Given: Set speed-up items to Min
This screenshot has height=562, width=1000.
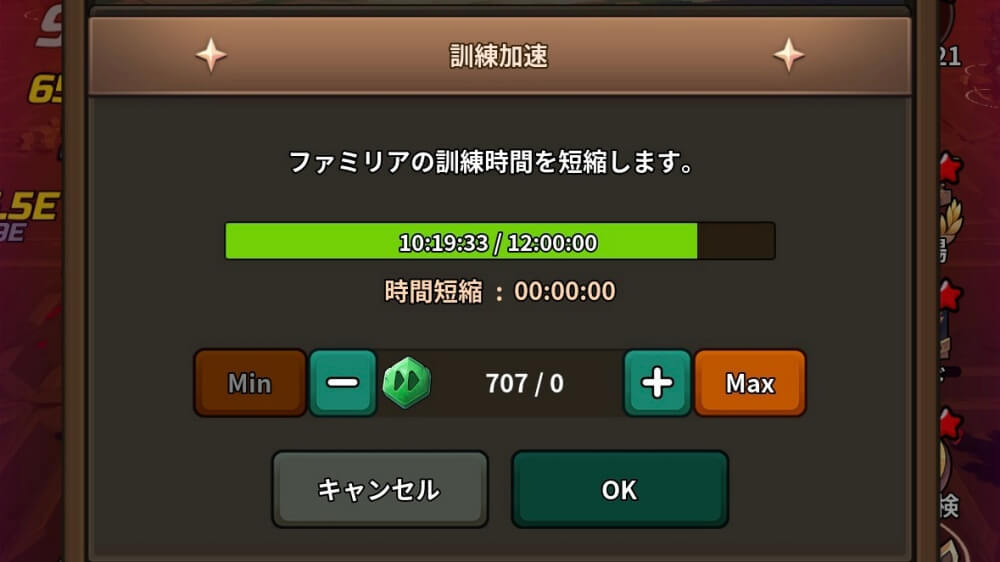Looking at the screenshot, I should pos(250,383).
